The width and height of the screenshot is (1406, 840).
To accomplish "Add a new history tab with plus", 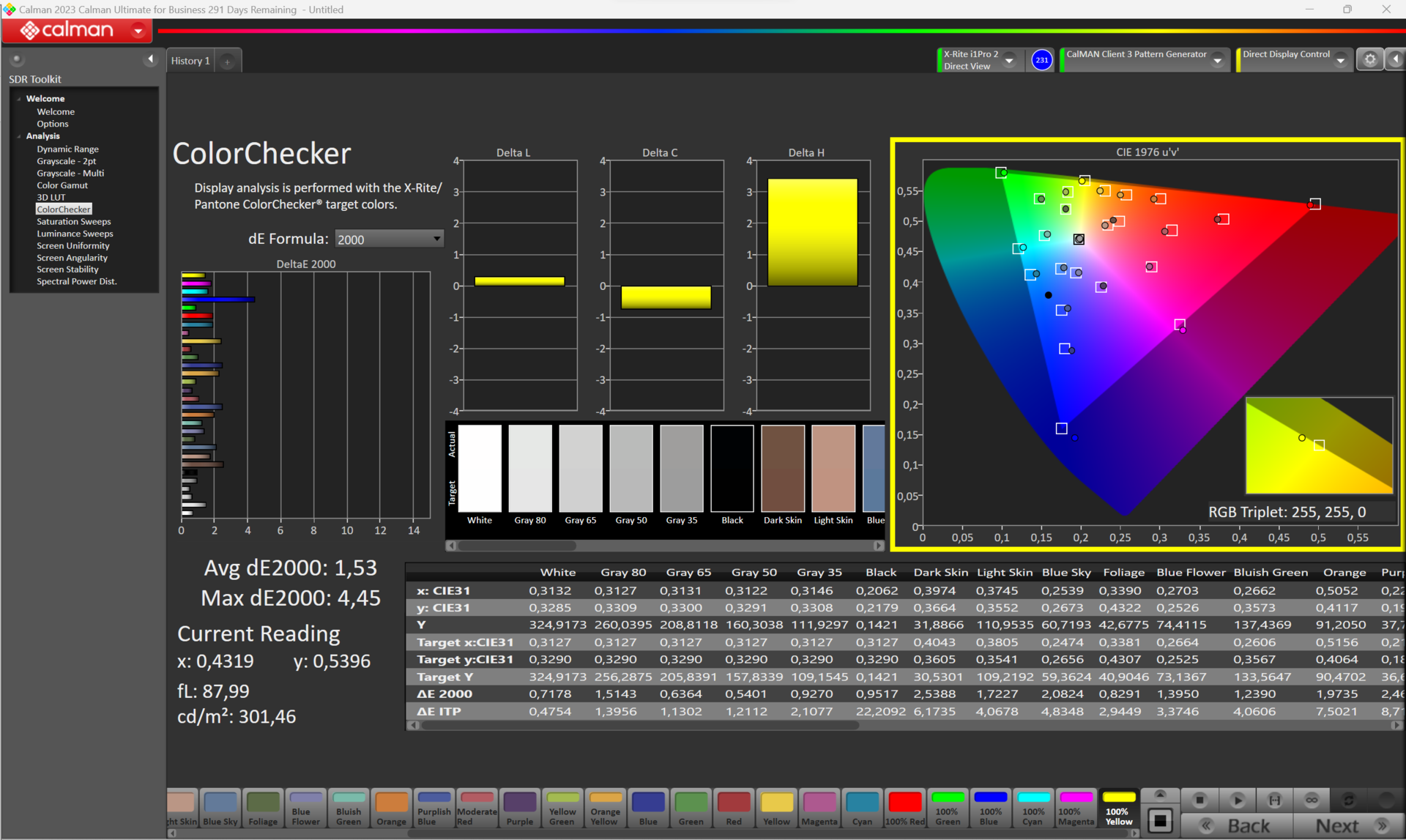I will coord(227,62).
